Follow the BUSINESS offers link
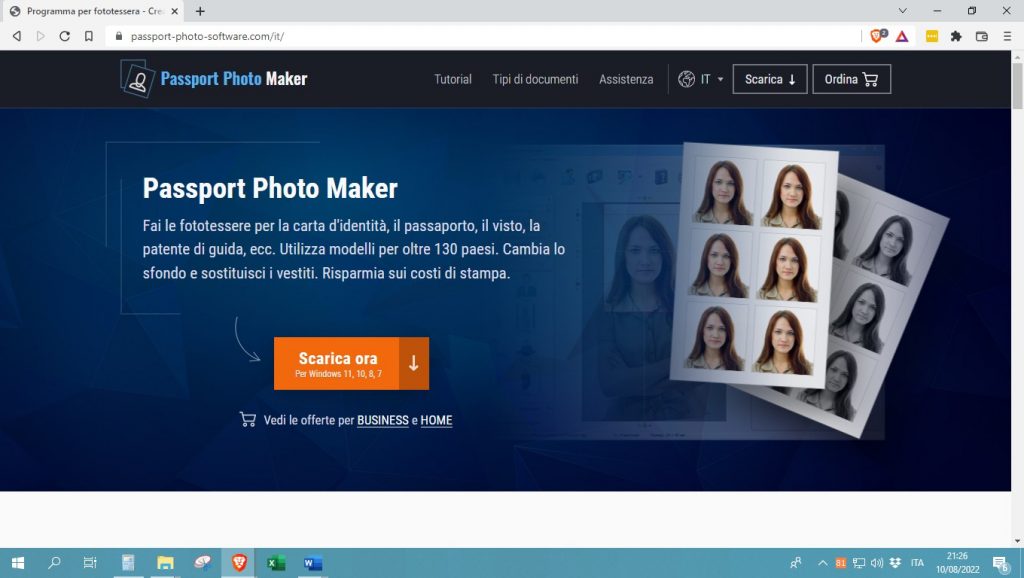The width and height of the screenshot is (1024, 578). click(x=383, y=420)
